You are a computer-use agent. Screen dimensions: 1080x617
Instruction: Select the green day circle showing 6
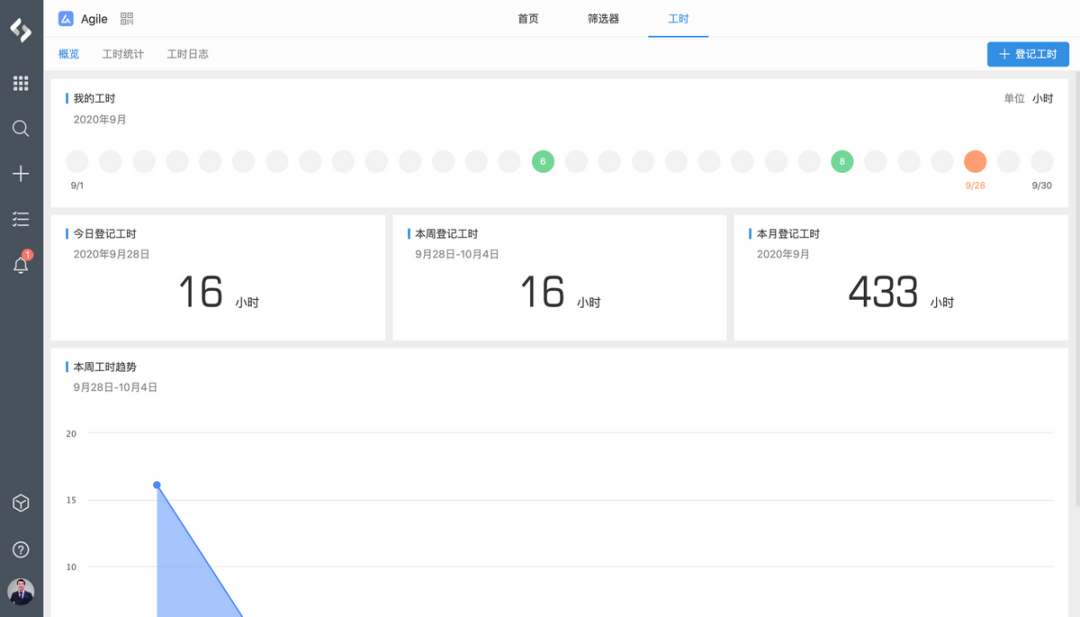(543, 162)
